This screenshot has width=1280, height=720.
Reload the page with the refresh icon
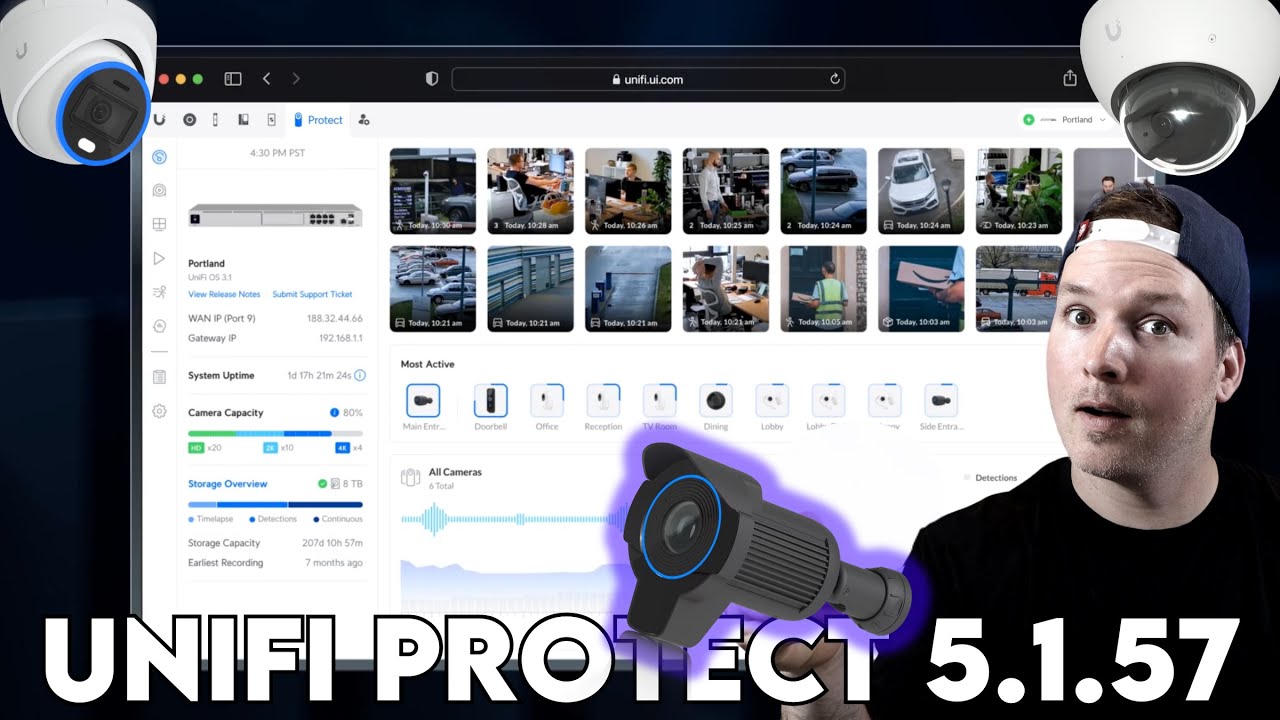[x=835, y=79]
